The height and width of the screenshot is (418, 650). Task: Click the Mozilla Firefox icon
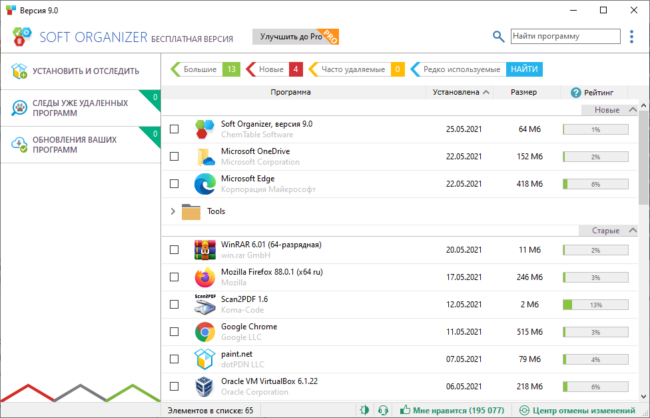[x=205, y=277]
